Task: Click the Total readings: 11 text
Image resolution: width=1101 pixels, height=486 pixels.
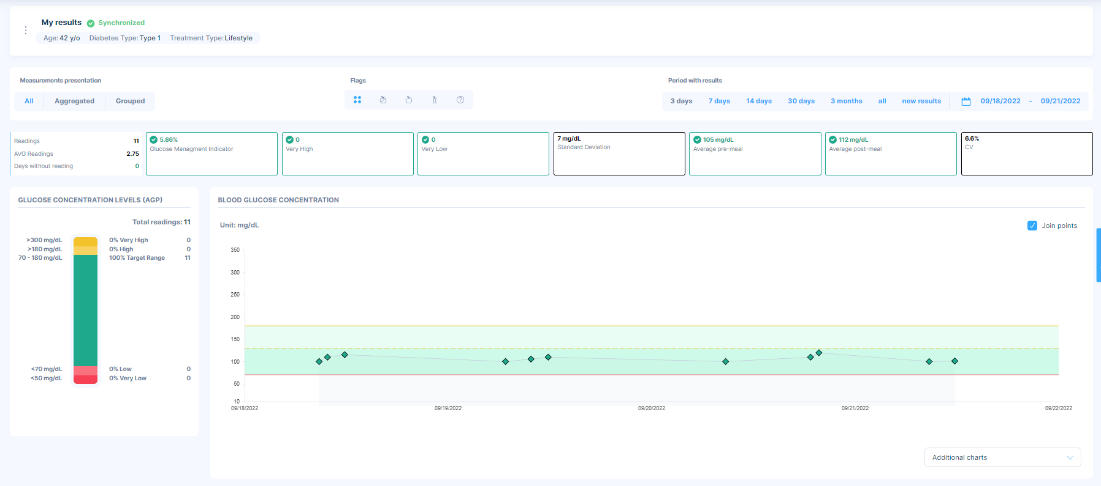Action: (x=161, y=222)
